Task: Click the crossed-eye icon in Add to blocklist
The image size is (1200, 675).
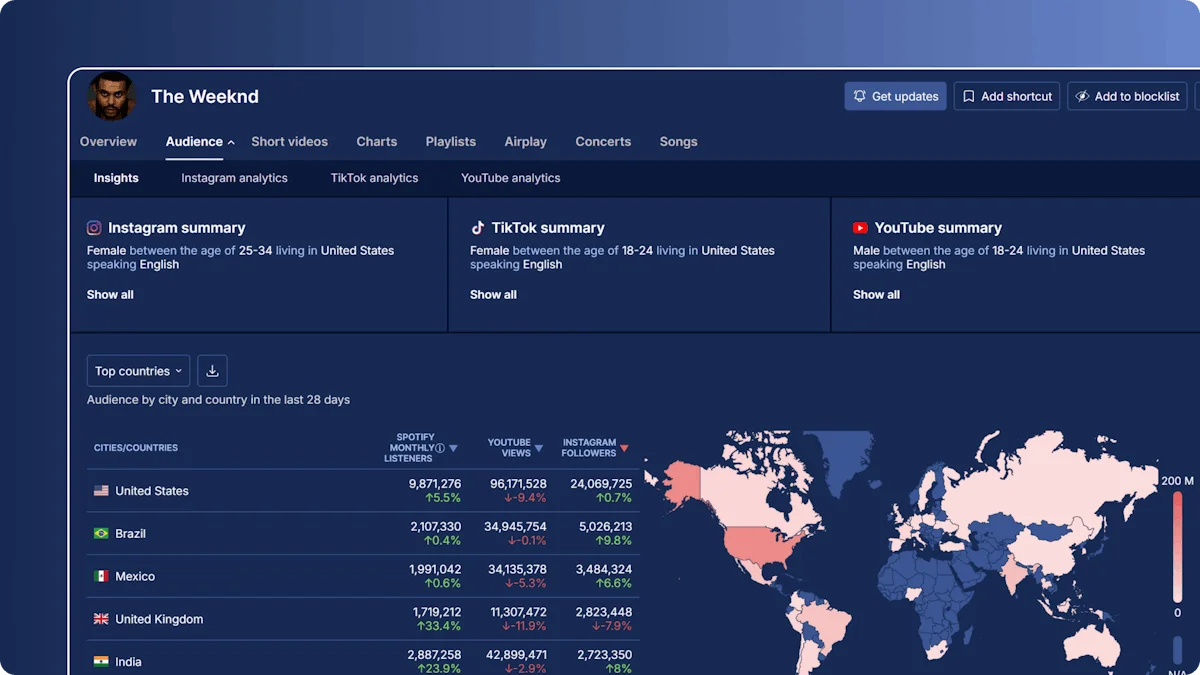Action: point(1081,96)
